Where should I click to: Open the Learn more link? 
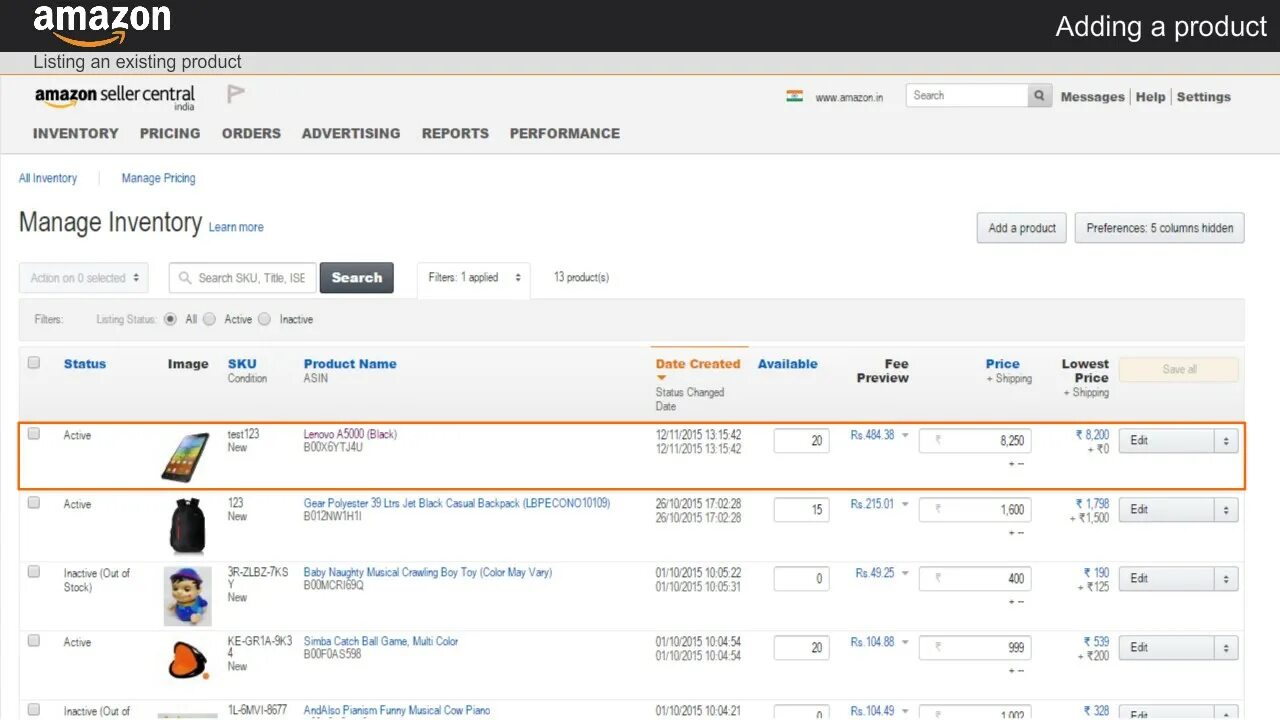coord(236,227)
